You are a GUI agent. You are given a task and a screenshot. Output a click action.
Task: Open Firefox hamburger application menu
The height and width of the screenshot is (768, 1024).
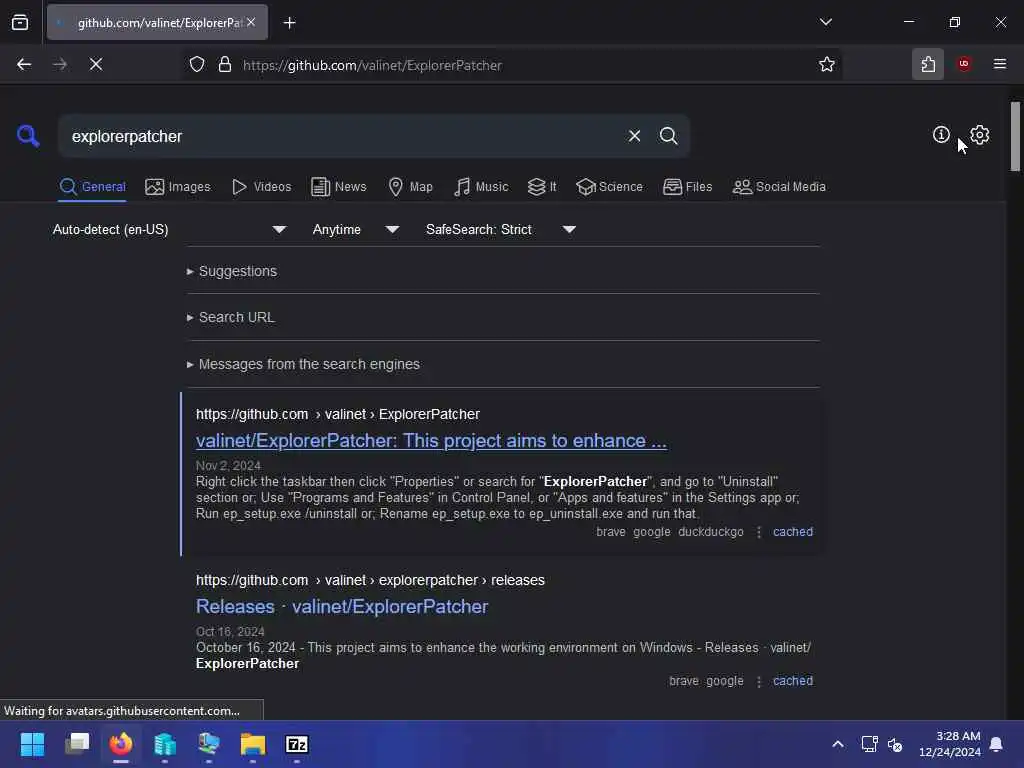point(999,64)
